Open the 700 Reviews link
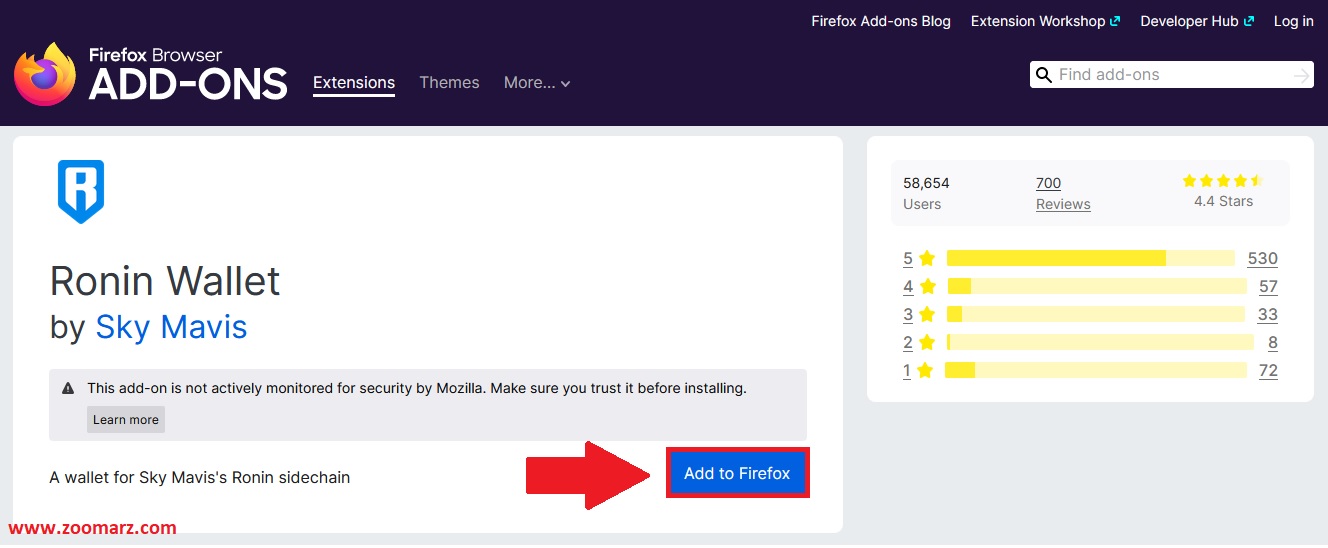1328x548 pixels. pos(1063,193)
